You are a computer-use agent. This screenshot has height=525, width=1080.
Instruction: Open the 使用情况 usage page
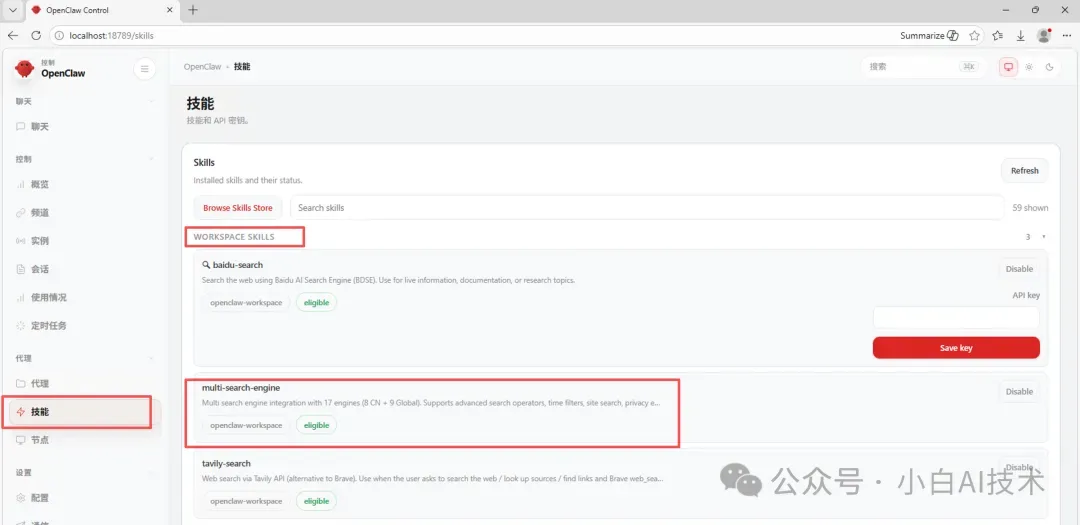84,298
